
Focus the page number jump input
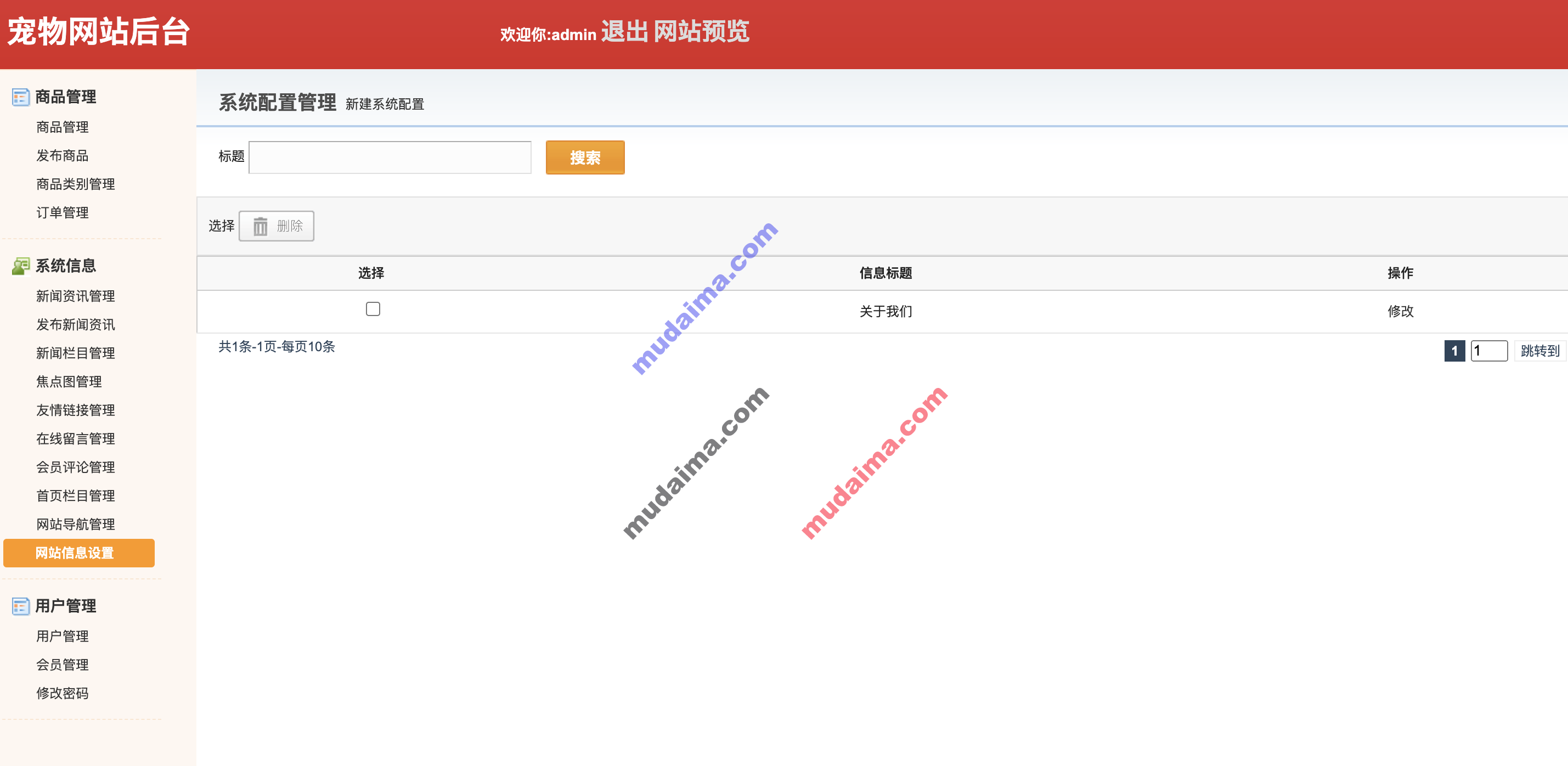1489,351
